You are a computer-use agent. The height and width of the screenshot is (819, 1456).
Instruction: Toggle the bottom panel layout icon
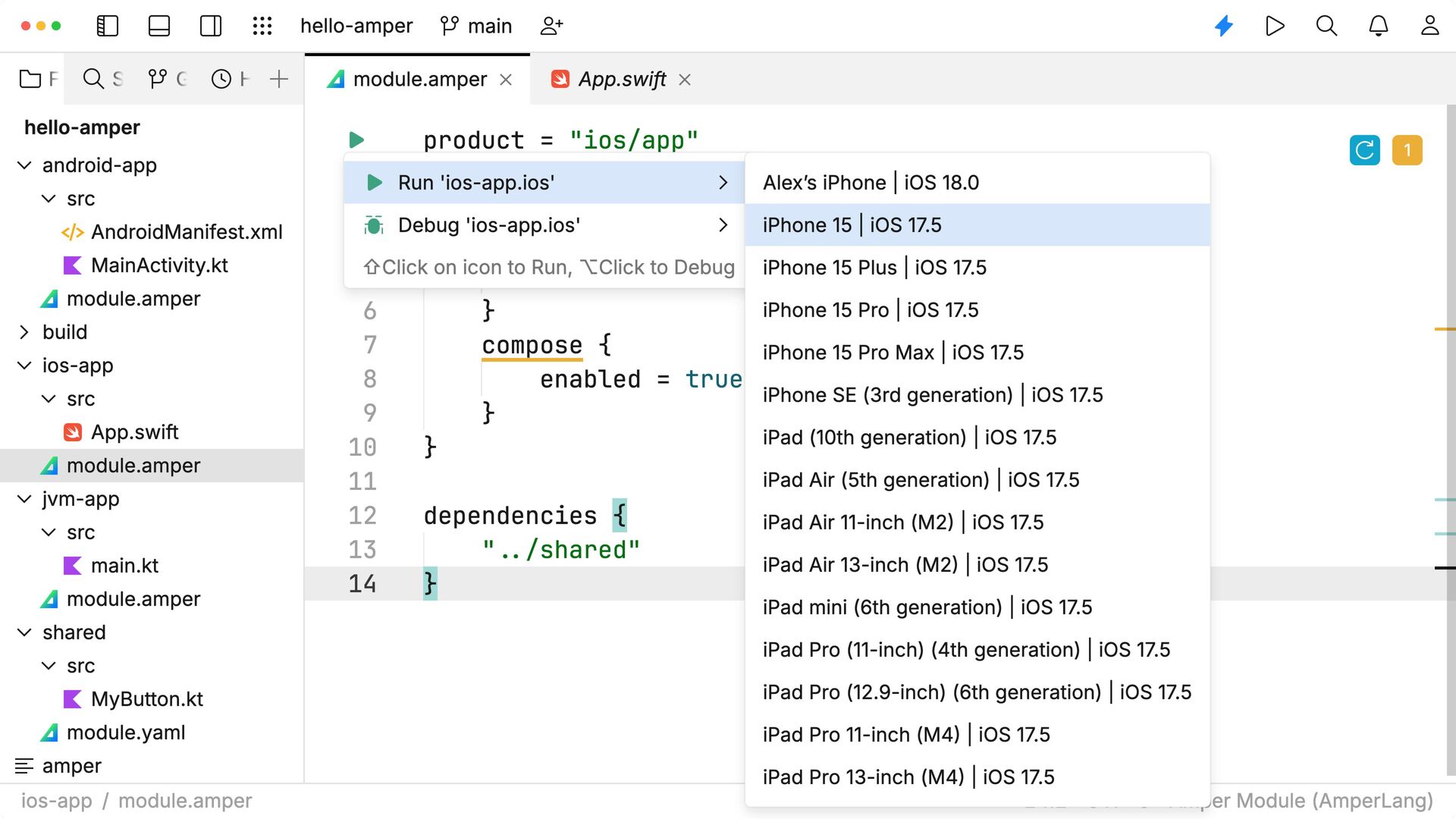[x=159, y=26]
